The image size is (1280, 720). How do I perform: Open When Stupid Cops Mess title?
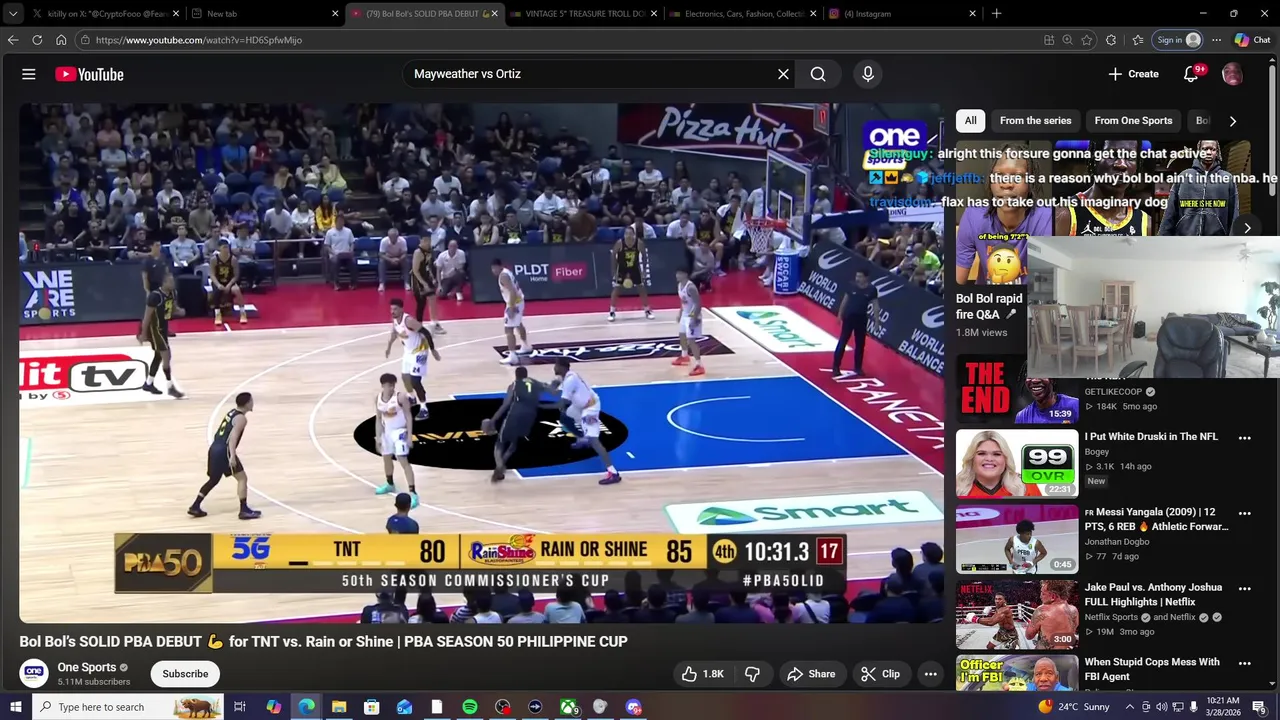1152,669
